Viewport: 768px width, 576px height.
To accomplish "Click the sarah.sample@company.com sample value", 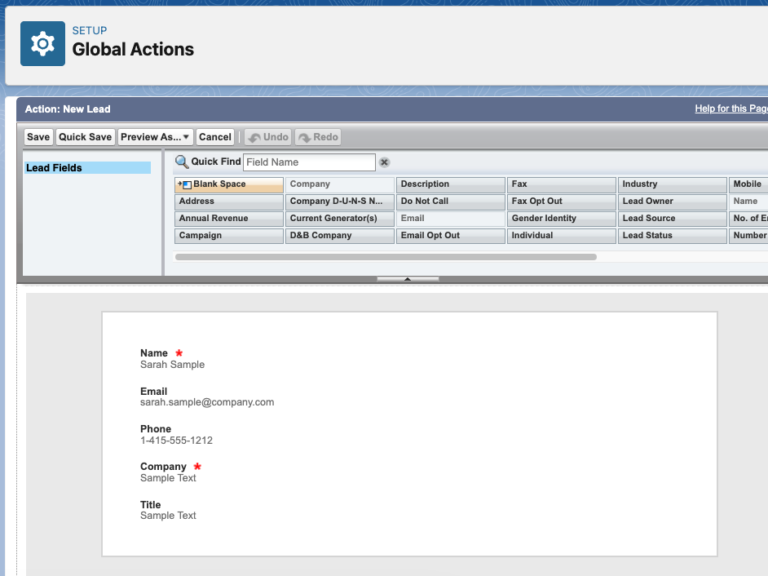I will click(x=207, y=402).
